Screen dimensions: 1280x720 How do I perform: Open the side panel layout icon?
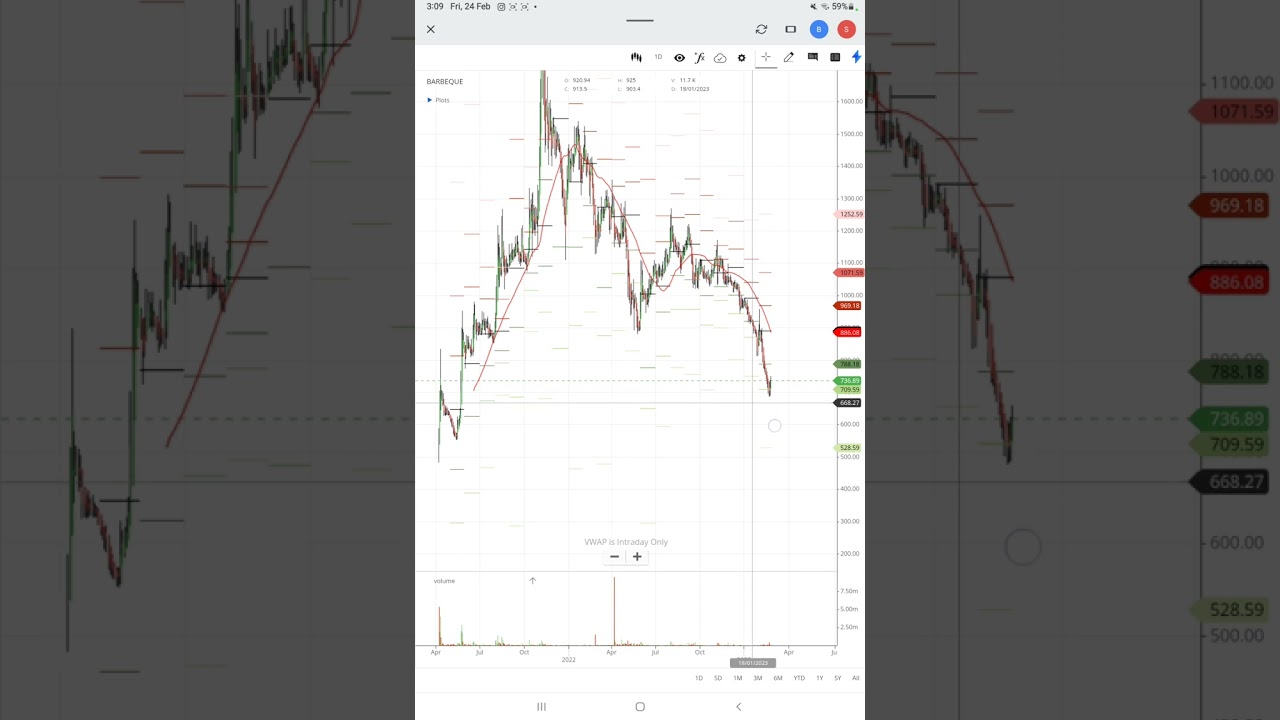[x=835, y=57]
